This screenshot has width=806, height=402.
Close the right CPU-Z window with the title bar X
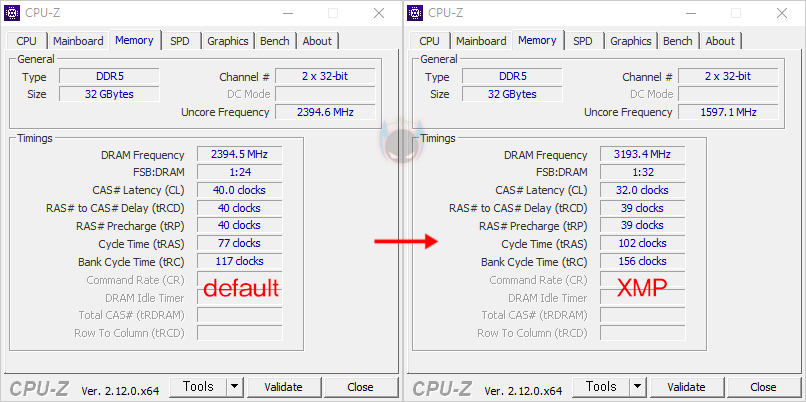(782, 13)
